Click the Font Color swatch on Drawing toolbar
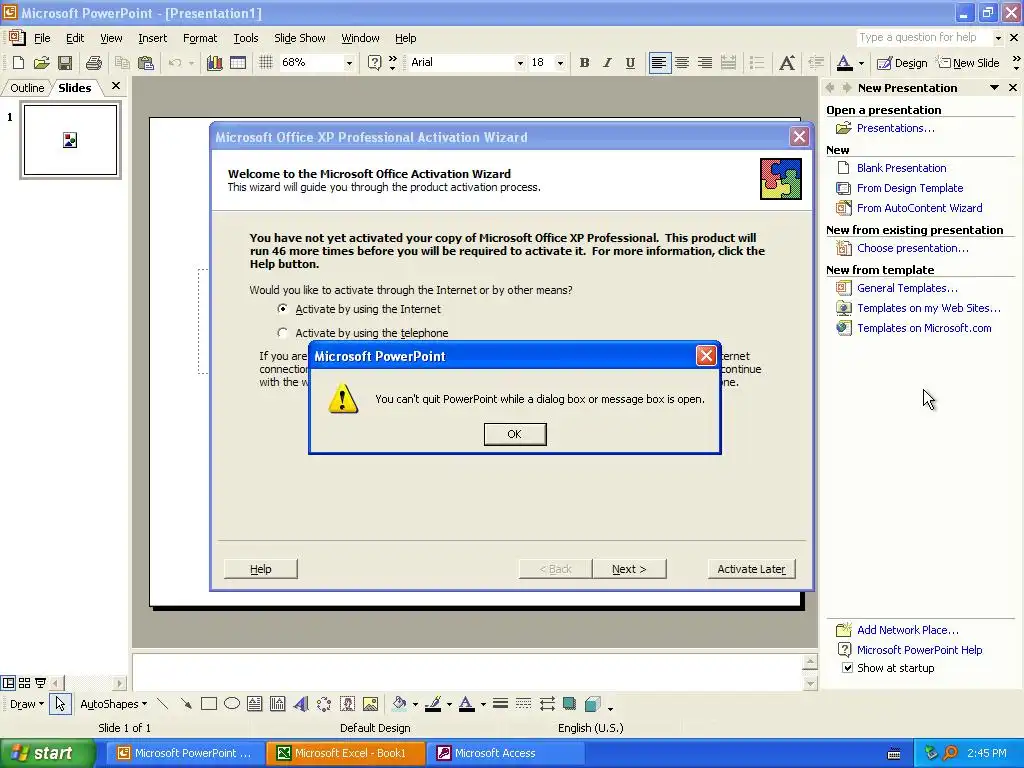The image size is (1024, 768). pyautogui.click(x=466, y=704)
